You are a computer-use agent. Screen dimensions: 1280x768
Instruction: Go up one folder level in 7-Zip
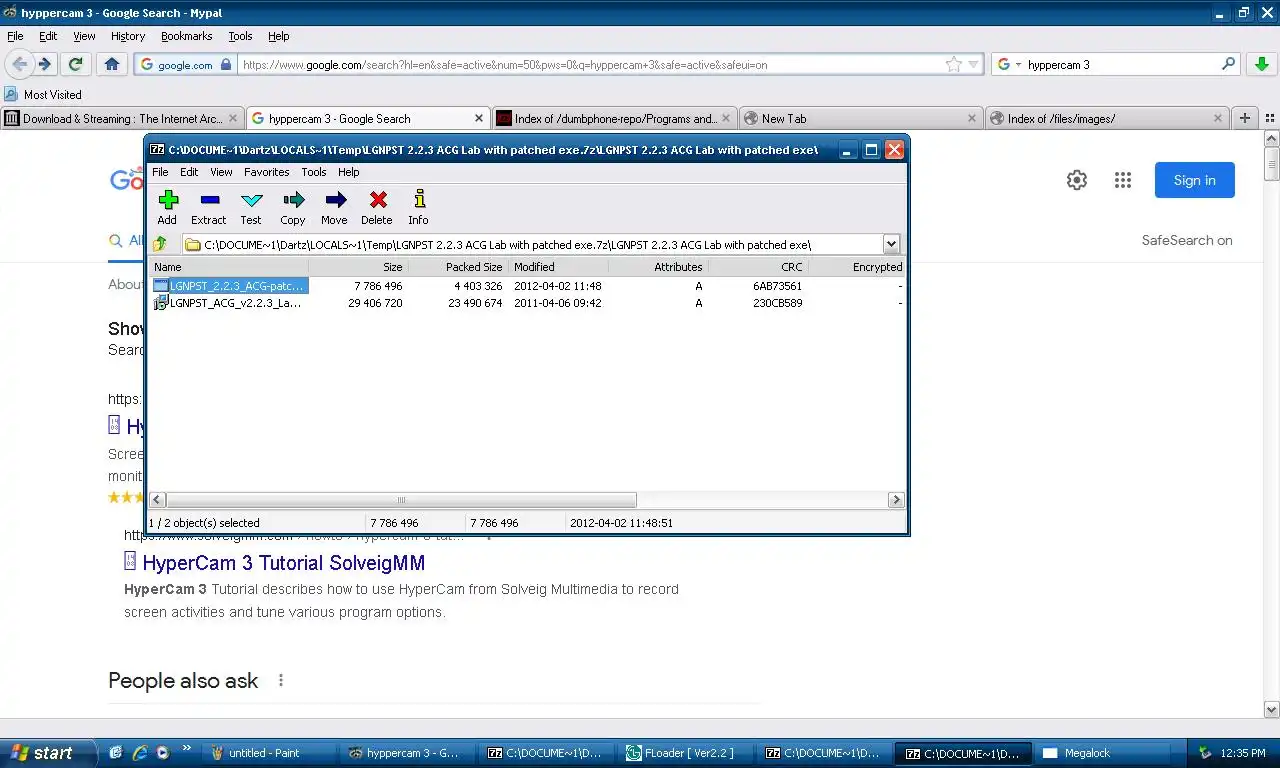[x=160, y=244]
